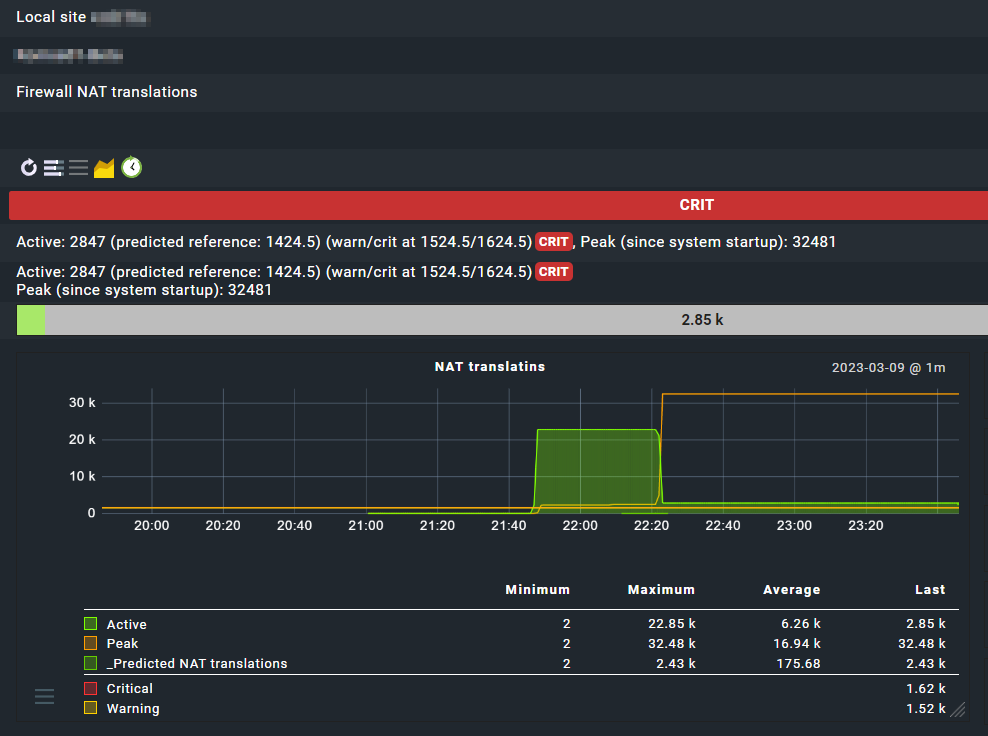Click the 22:00 time axis label
This screenshot has height=736, width=988.
[580, 526]
